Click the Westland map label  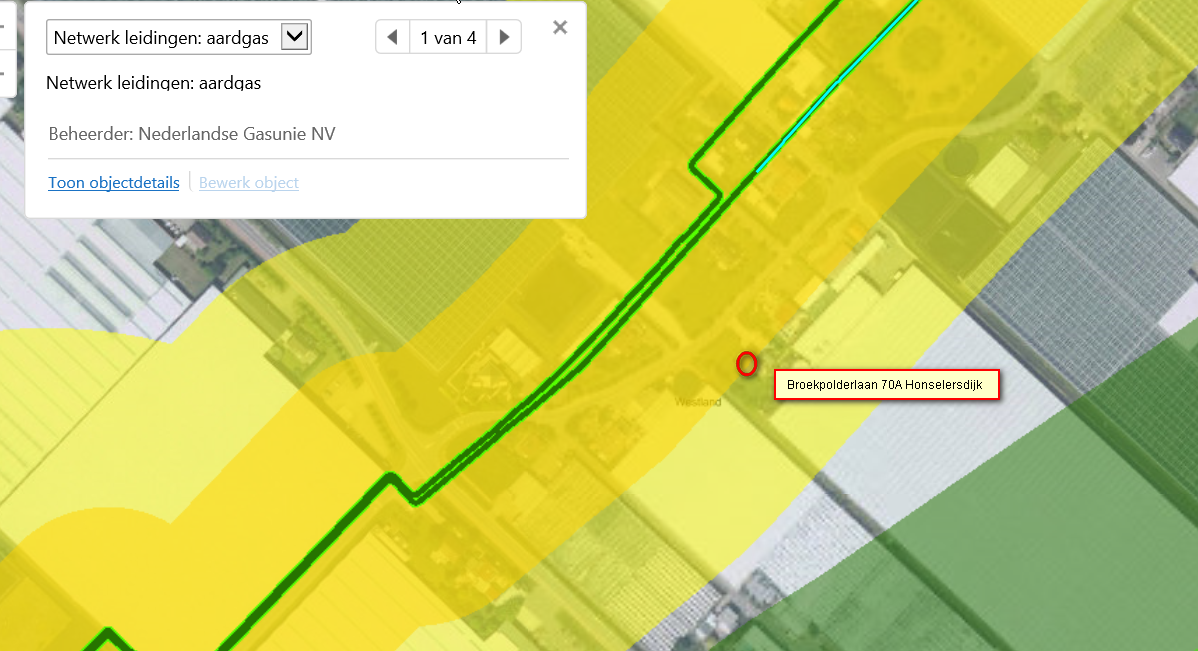[698, 402]
